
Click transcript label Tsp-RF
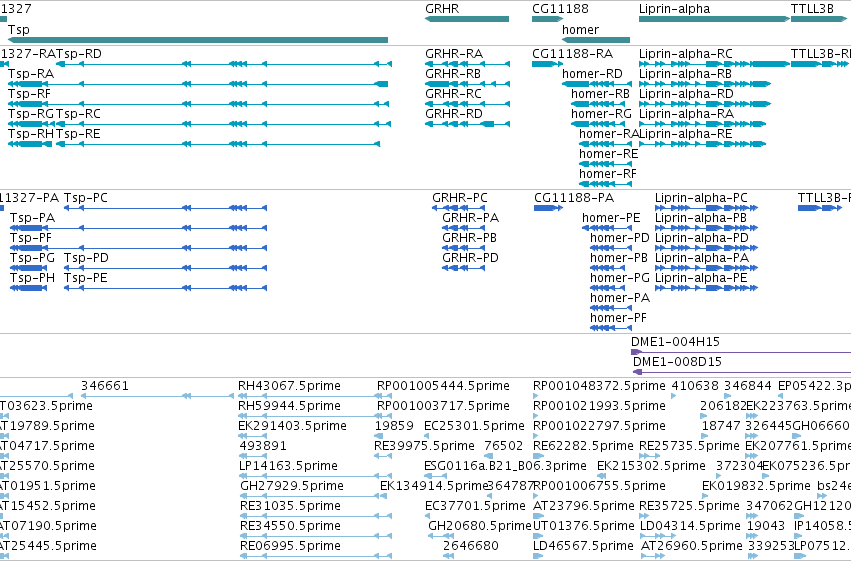[x=29, y=94]
